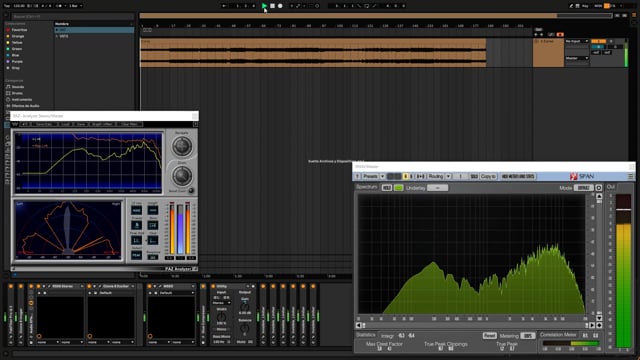640x360 pixels.
Task: Expand the second browser list row
Action: (x=57, y=36)
